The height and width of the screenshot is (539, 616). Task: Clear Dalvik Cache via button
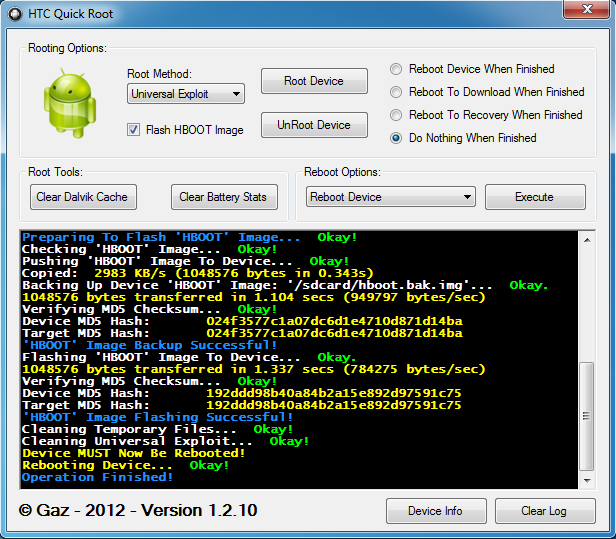[82, 197]
